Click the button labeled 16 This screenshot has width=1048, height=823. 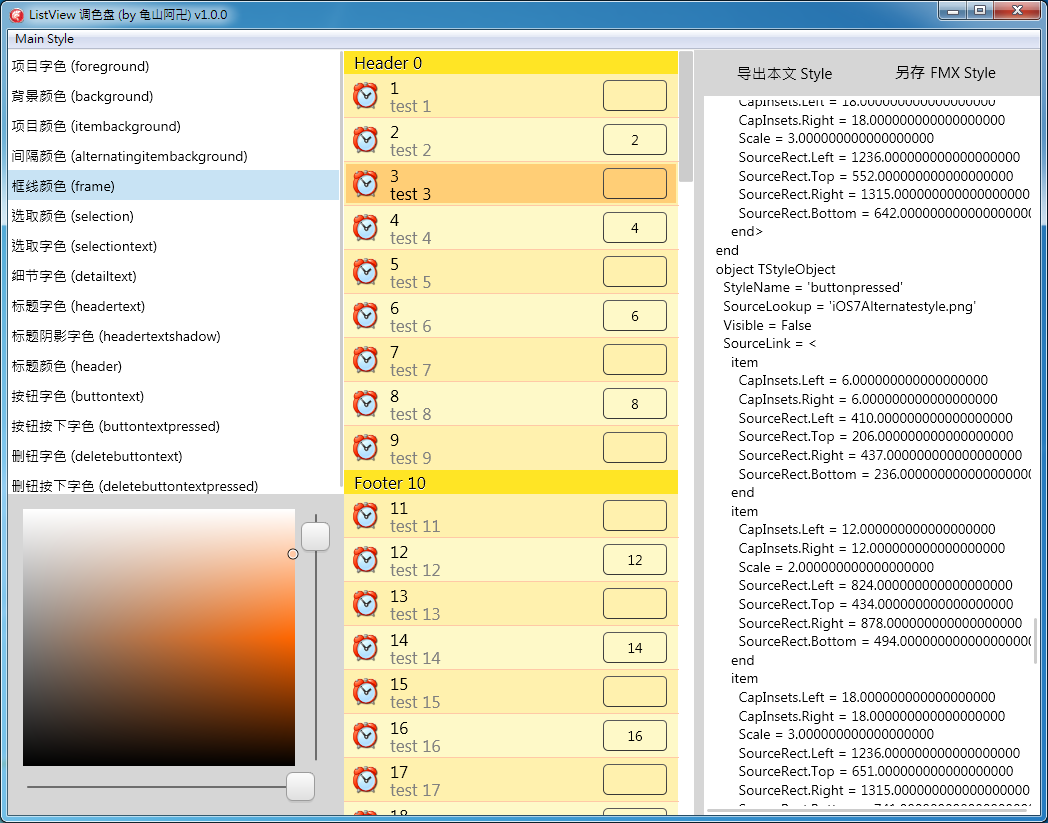click(634, 736)
